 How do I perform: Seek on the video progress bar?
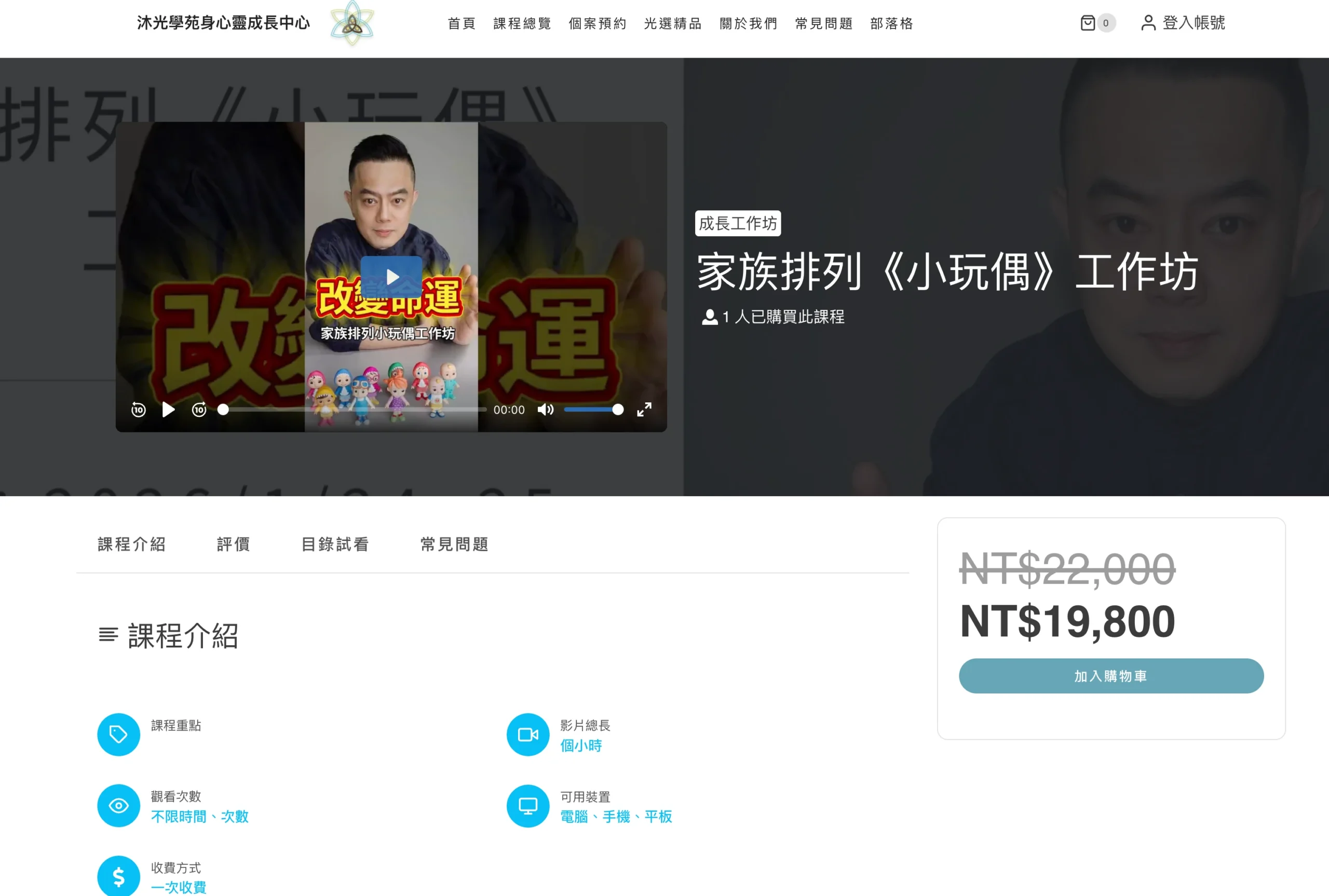354,410
